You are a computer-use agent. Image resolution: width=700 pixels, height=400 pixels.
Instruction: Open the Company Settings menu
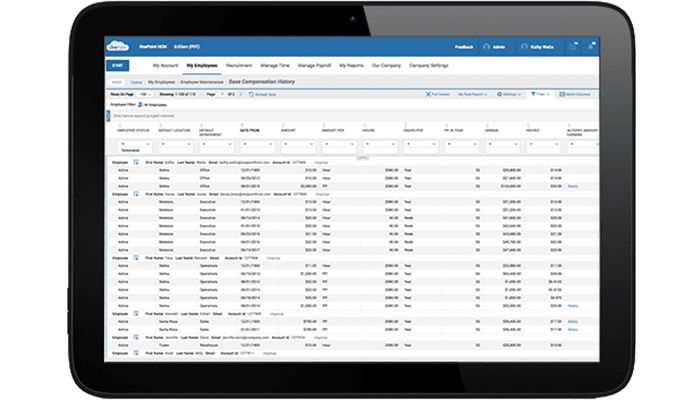(429, 66)
